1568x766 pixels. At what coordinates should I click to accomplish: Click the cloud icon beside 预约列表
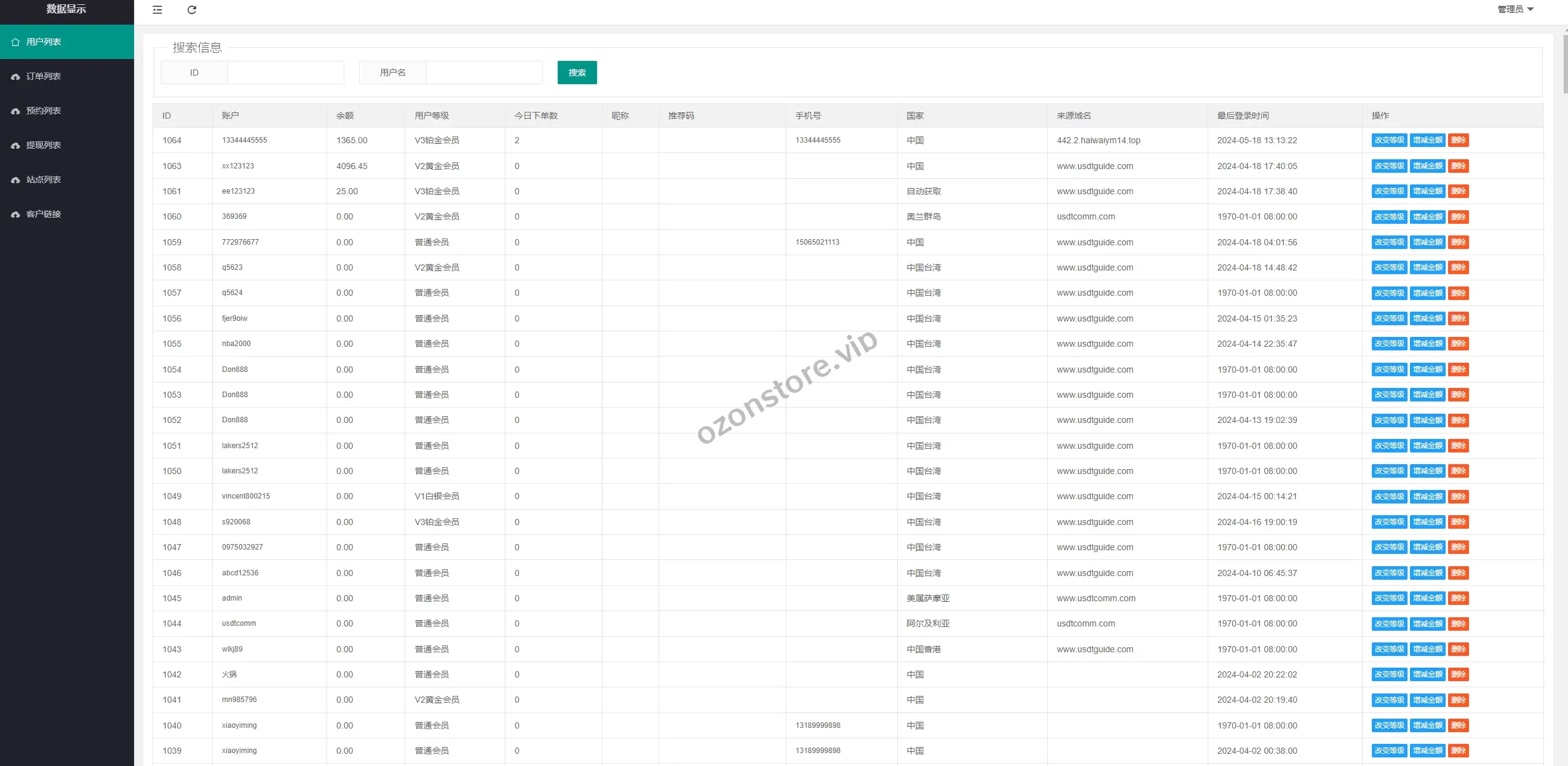coord(16,111)
